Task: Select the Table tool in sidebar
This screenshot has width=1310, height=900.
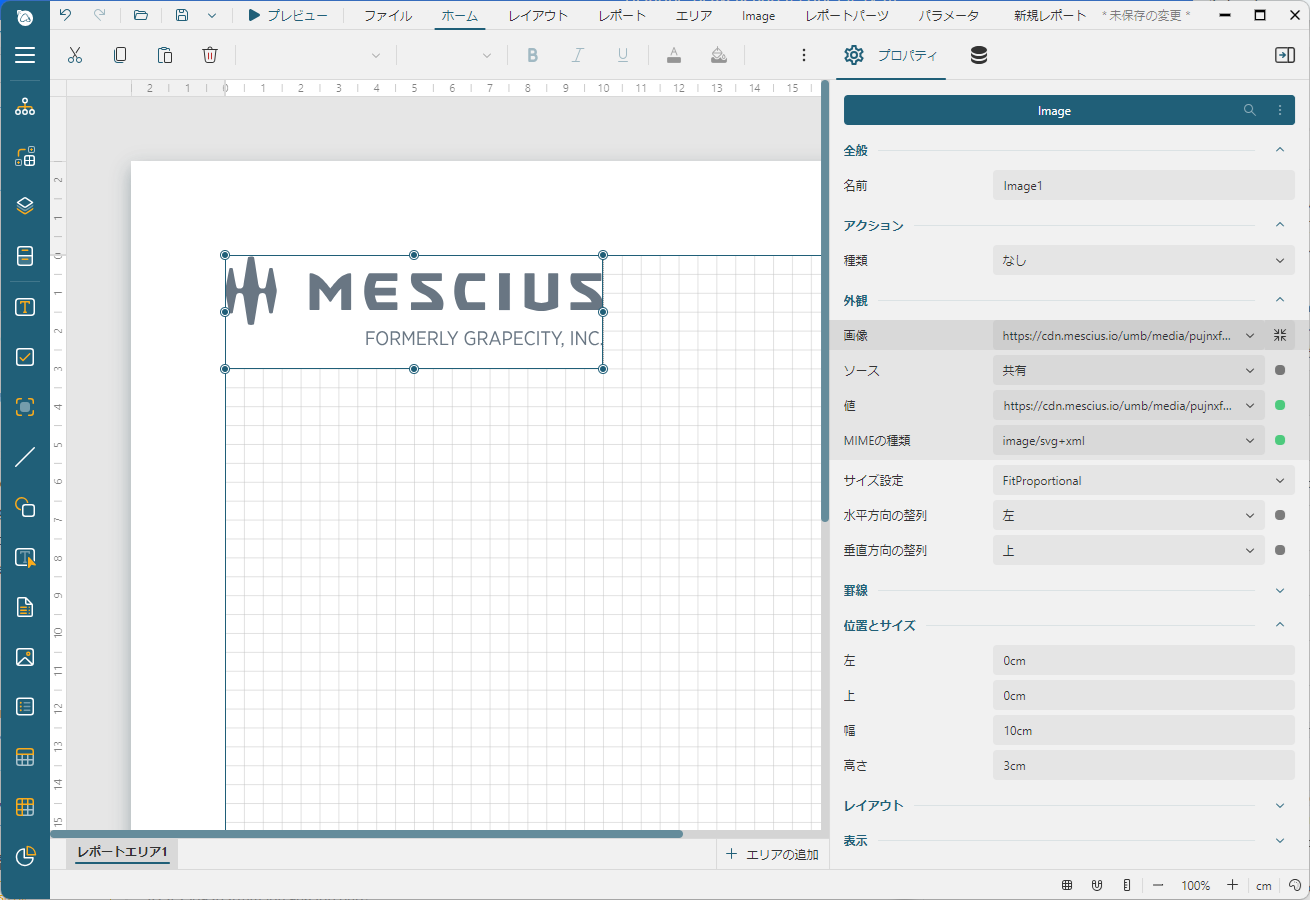Action: point(25,757)
